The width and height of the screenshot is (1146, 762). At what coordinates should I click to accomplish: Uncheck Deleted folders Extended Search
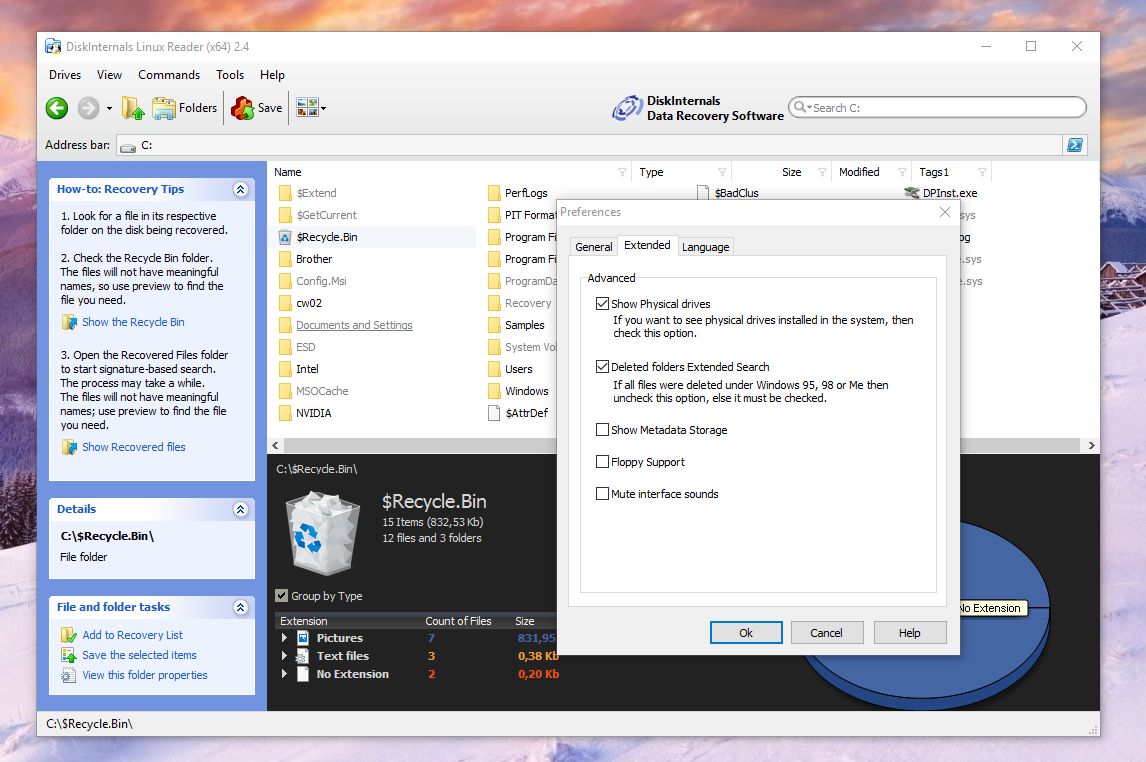coord(602,367)
